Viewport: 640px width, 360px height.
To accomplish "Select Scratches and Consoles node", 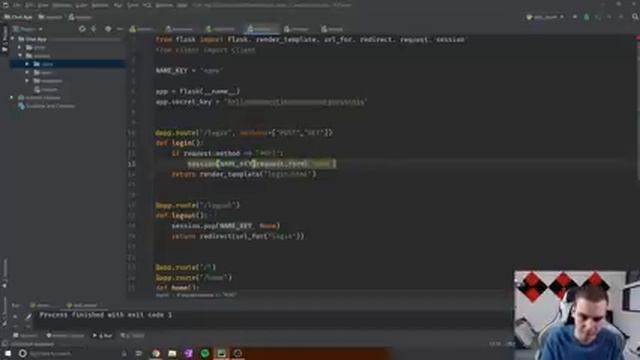I will click(x=47, y=106).
